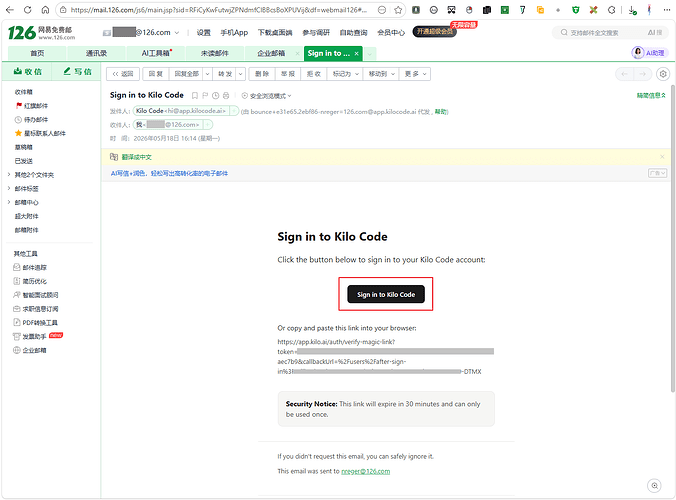Open 红旗邮件 flagged mail folder
This screenshot has width=676, height=500.
[x=36, y=106]
